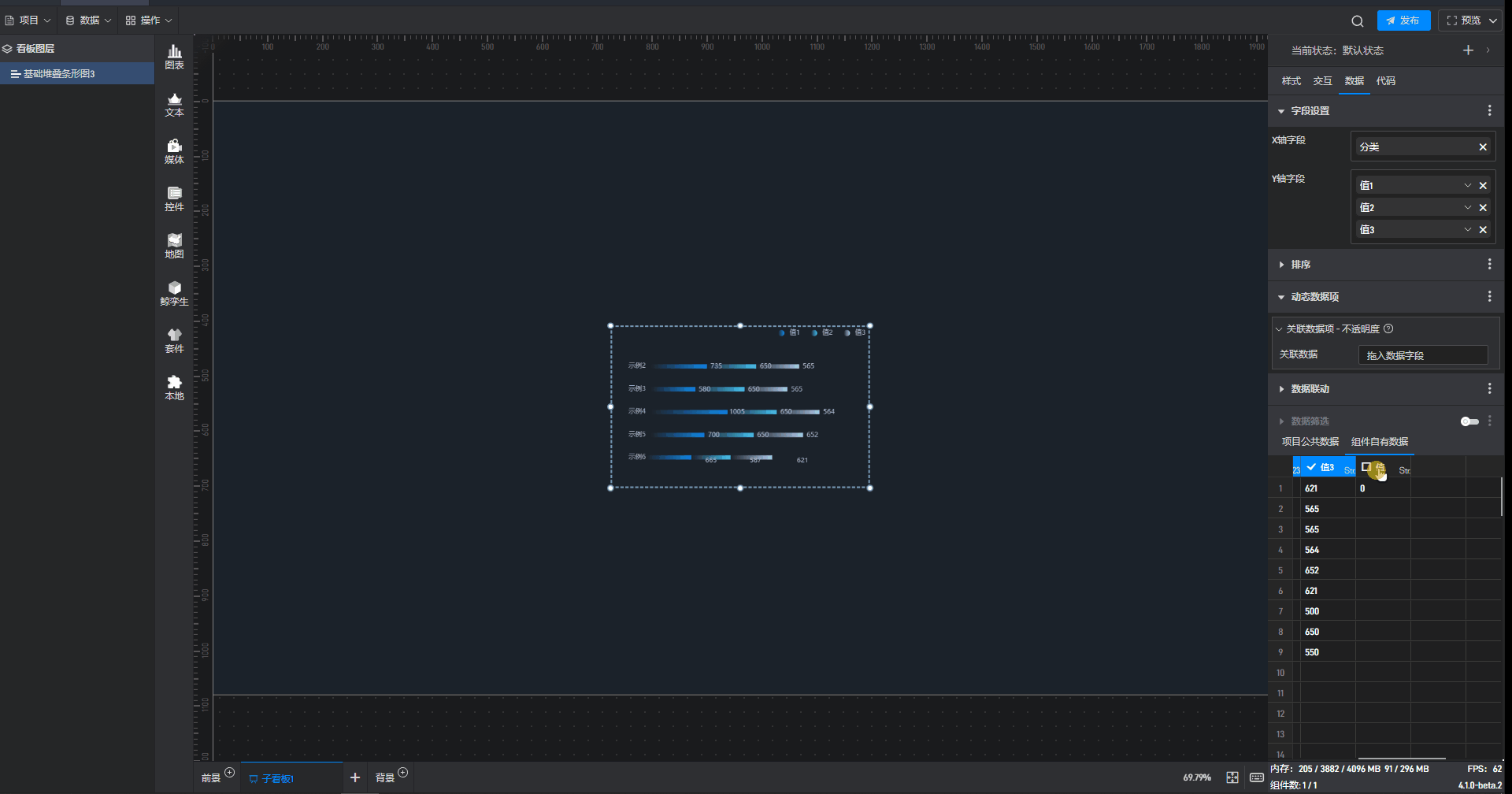Open the 值3 field dropdown
This screenshot has height=794, width=1512.
[x=1468, y=230]
